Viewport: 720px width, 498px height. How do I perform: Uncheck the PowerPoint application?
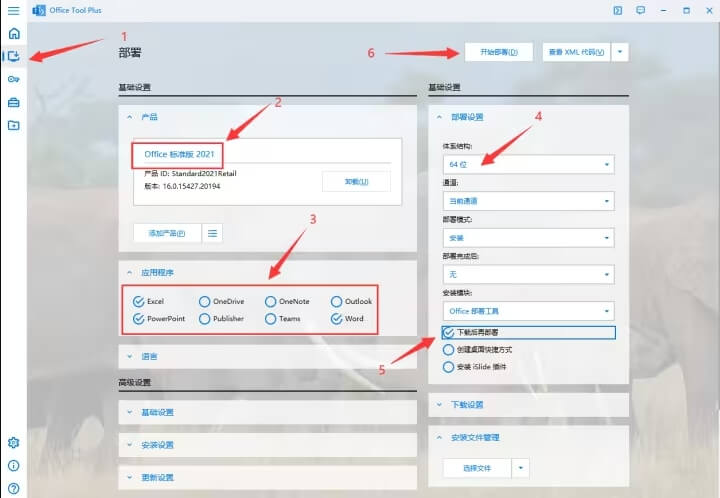coord(159,319)
